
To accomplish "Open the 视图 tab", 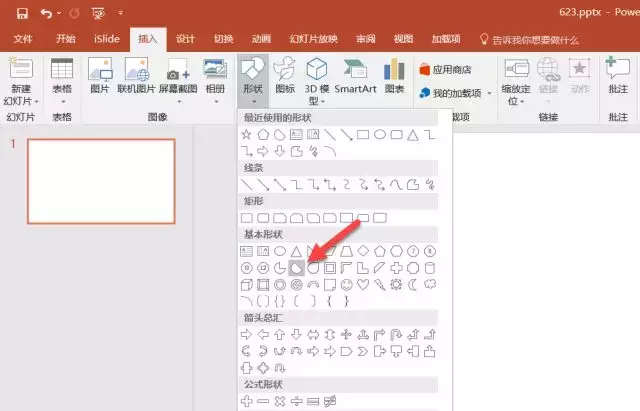I will point(403,39).
